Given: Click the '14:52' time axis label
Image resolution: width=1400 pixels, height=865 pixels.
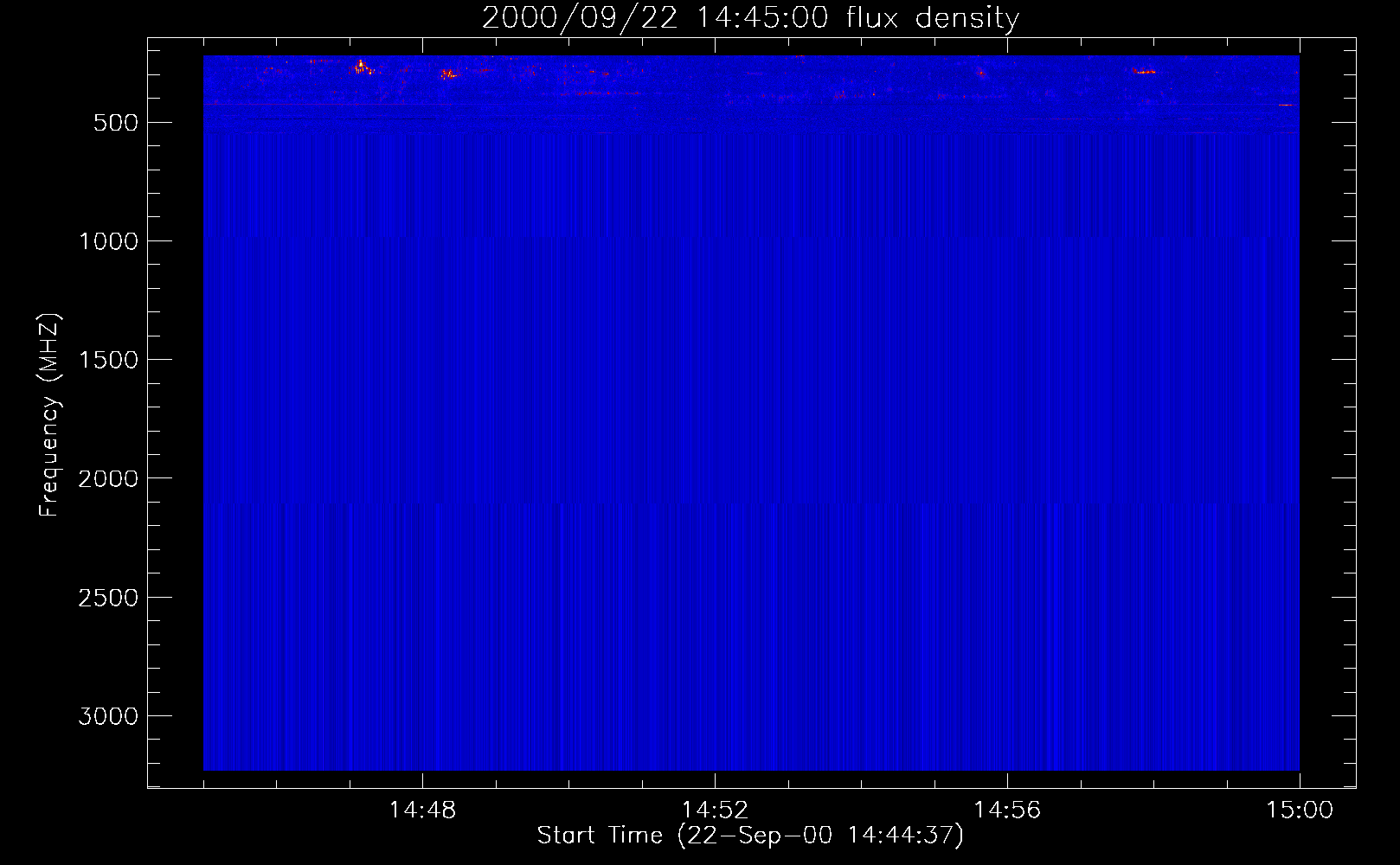Looking at the screenshot, I should coord(715,811).
